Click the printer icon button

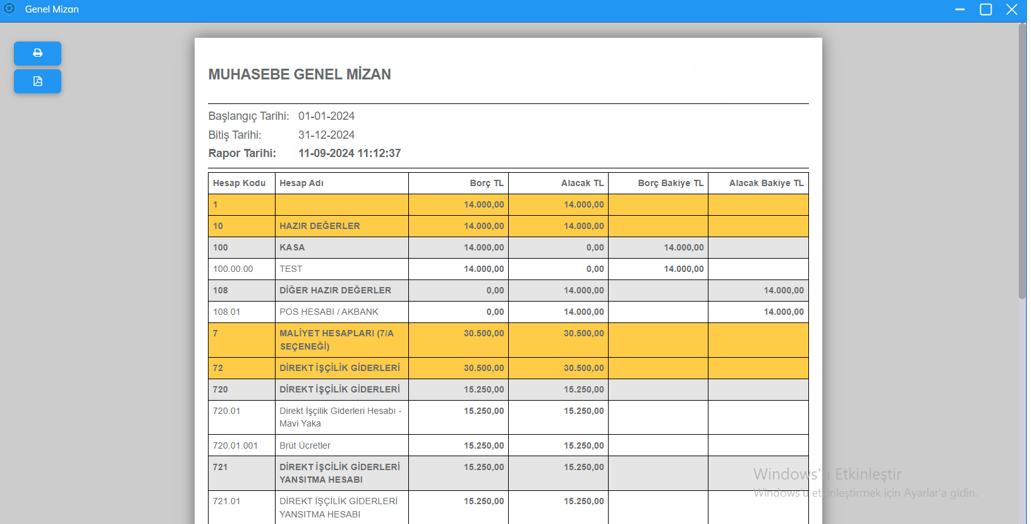pyautogui.click(x=38, y=53)
